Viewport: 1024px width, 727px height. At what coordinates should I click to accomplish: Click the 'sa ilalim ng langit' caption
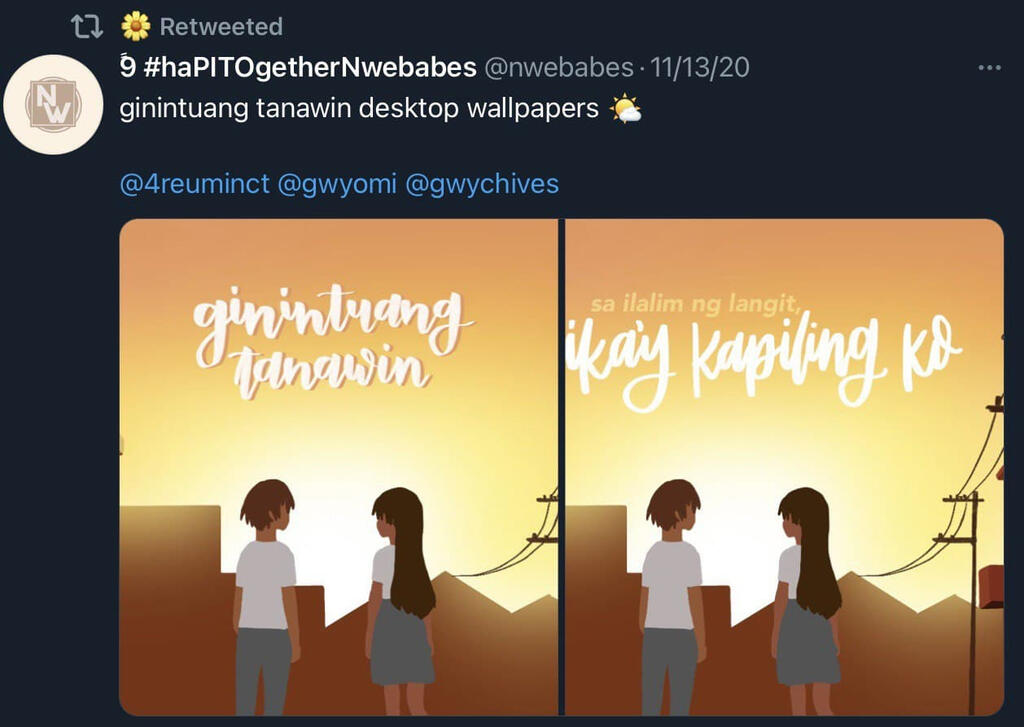coord(695,304)
